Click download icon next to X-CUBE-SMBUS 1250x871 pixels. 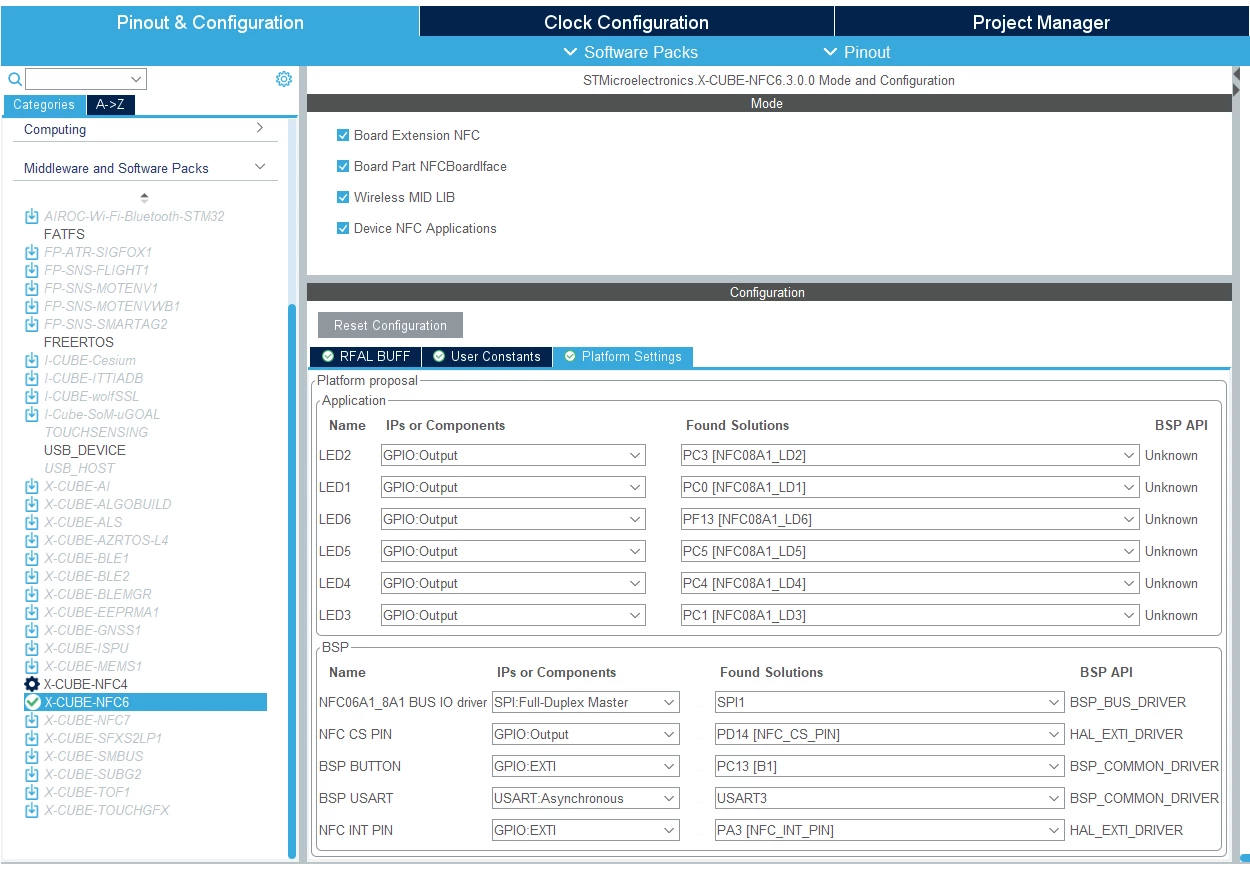pyautogui.click(x=32, y=756)
